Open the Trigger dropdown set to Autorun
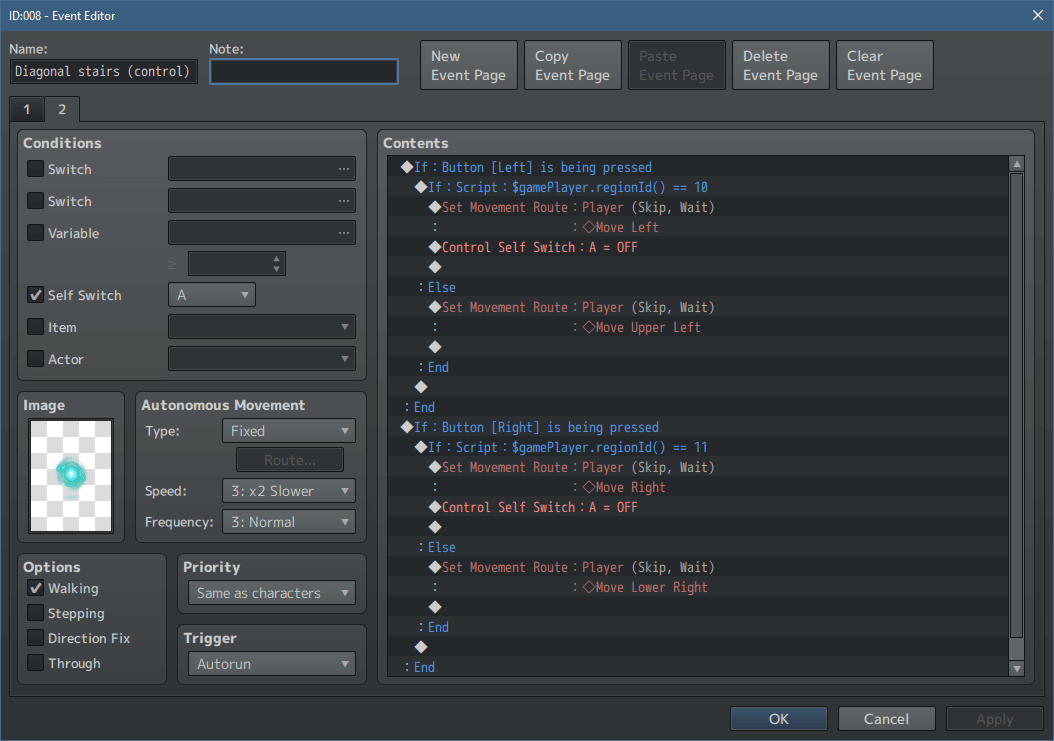1054x741 pixels. pyautogui.click(x=271, y=663)
